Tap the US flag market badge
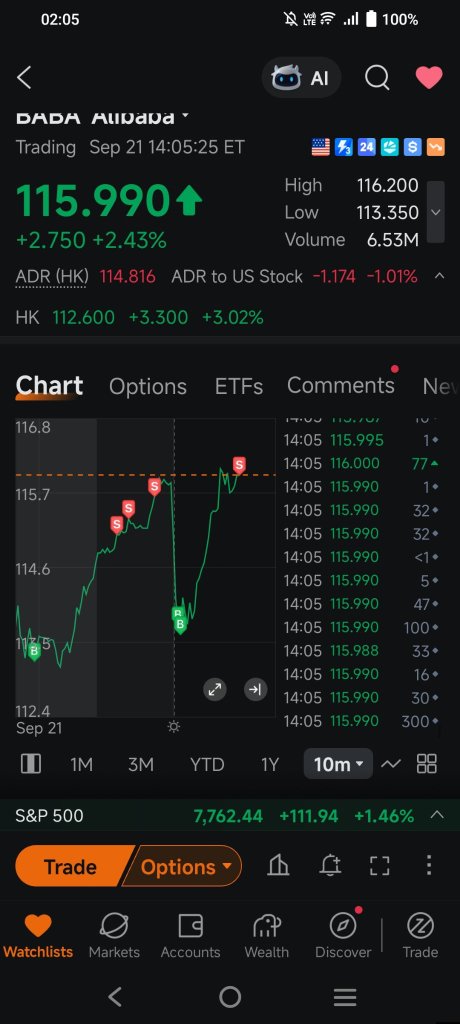 [x=320, y=147]
